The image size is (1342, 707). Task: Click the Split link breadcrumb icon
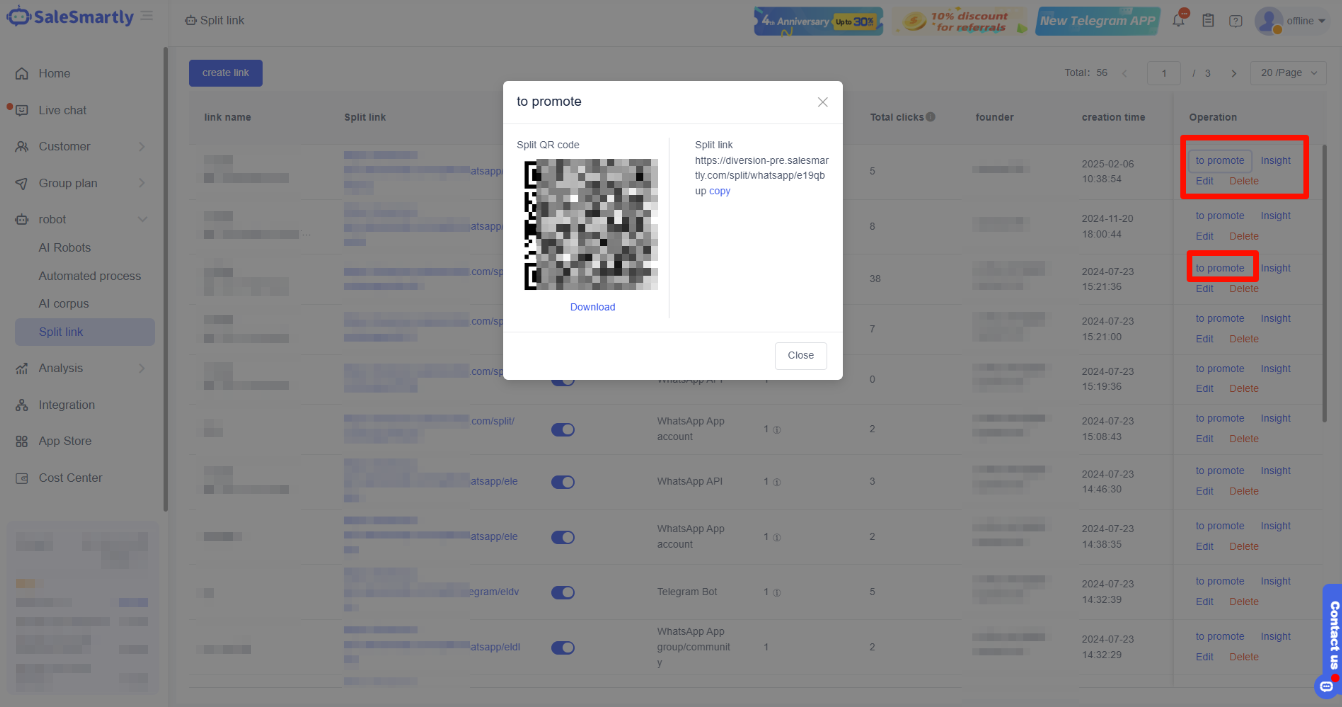(191, 21)
